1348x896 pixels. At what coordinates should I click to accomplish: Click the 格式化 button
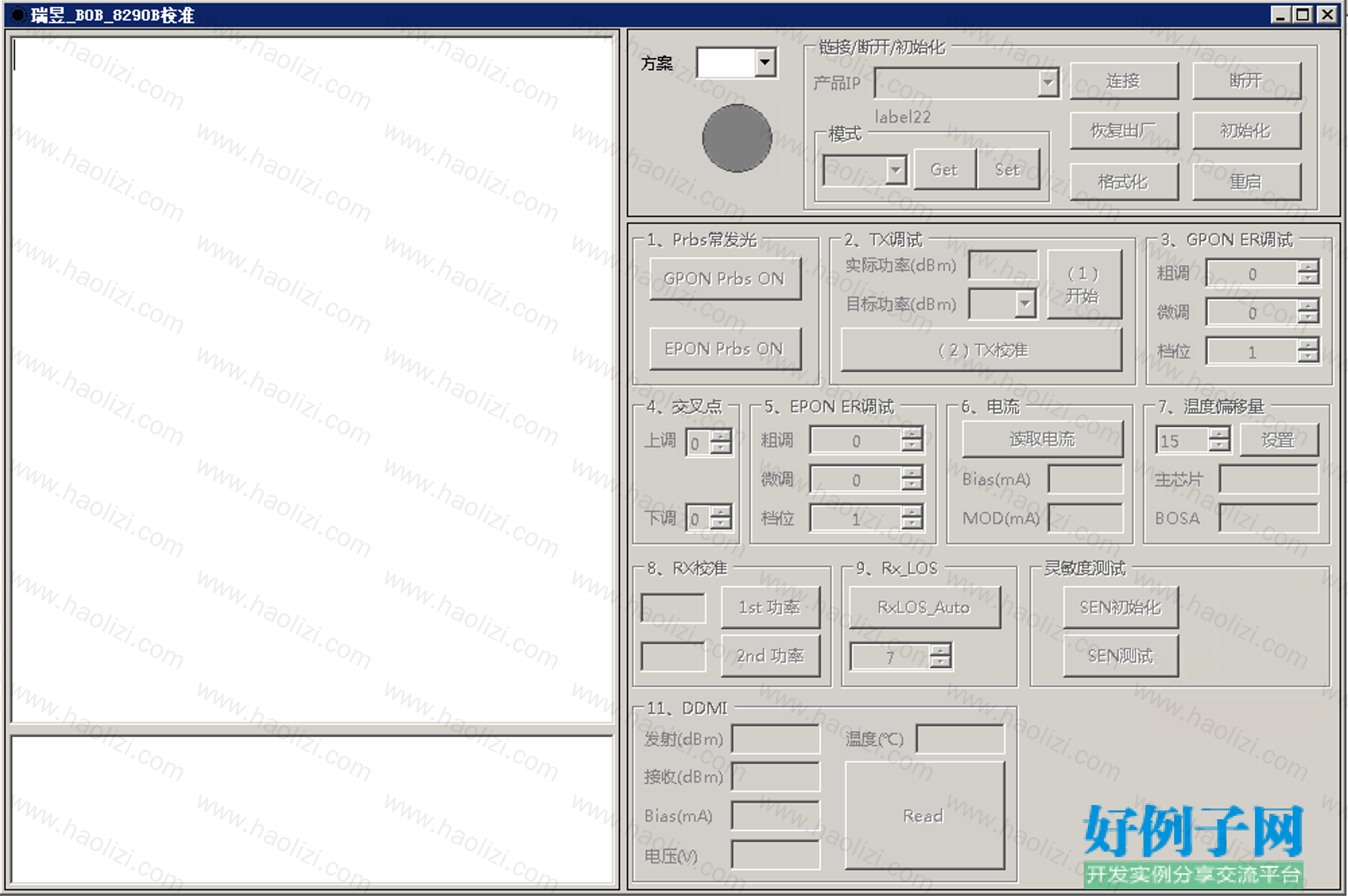1124,182
